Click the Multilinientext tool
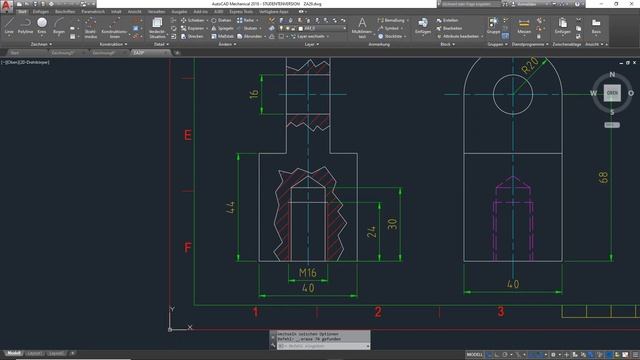 tap(362, 28)
